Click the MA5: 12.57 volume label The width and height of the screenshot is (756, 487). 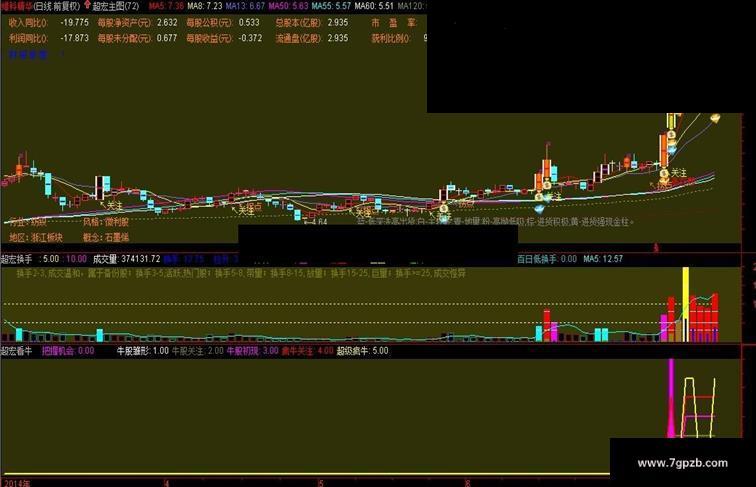pos(603,259)
